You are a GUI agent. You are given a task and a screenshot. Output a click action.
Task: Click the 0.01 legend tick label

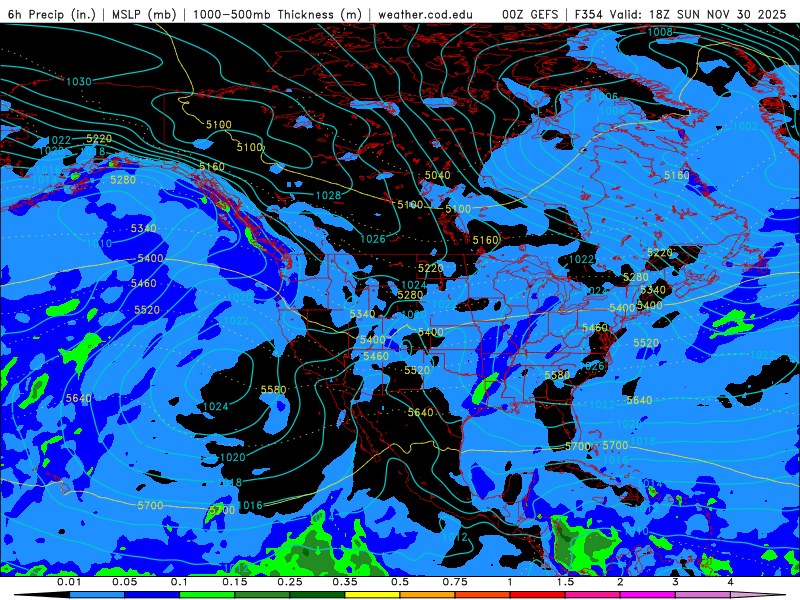pos(69,582)
